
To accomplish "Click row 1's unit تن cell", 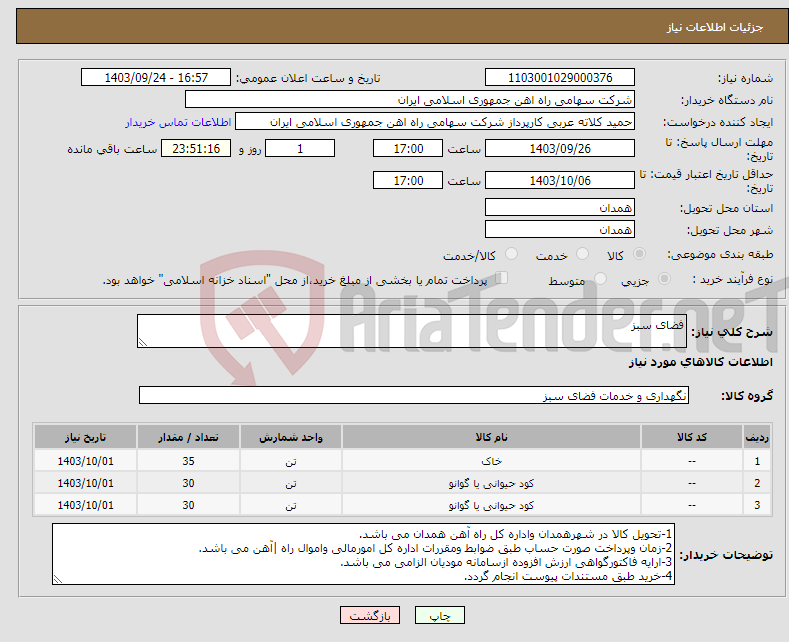I will pos(291,461).
